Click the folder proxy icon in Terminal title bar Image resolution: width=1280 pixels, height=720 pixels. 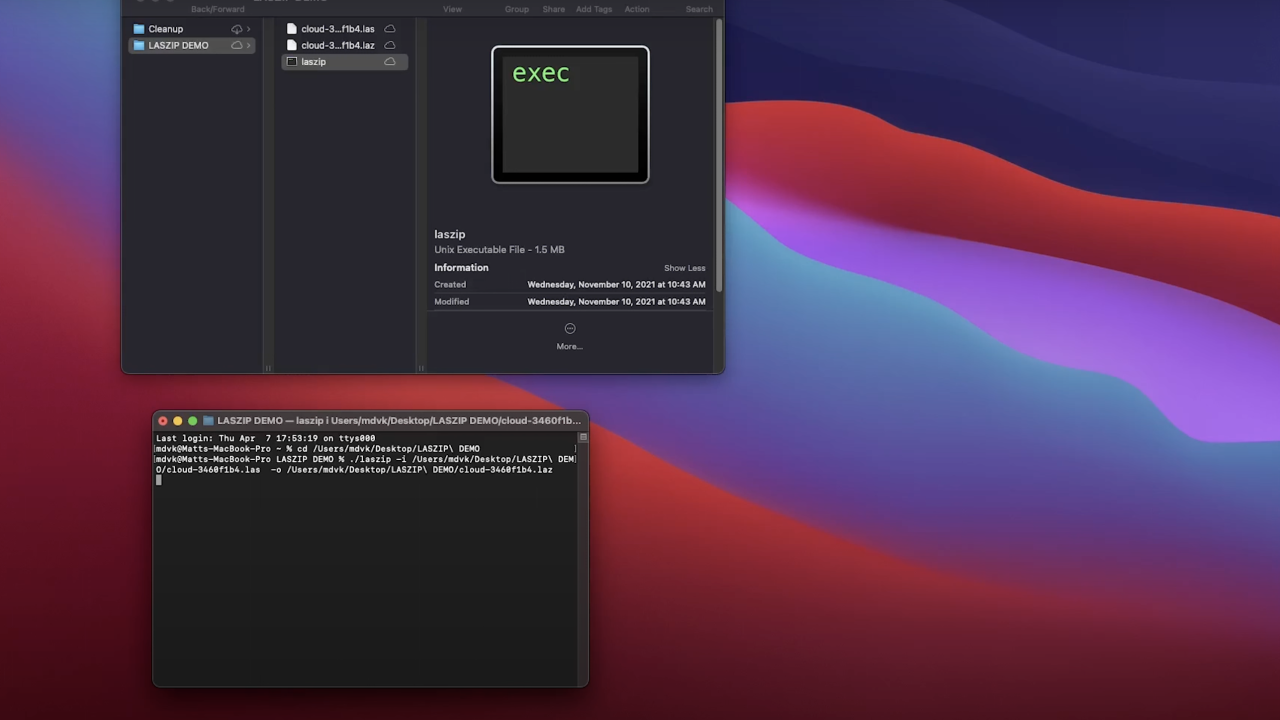pos(208,421)
